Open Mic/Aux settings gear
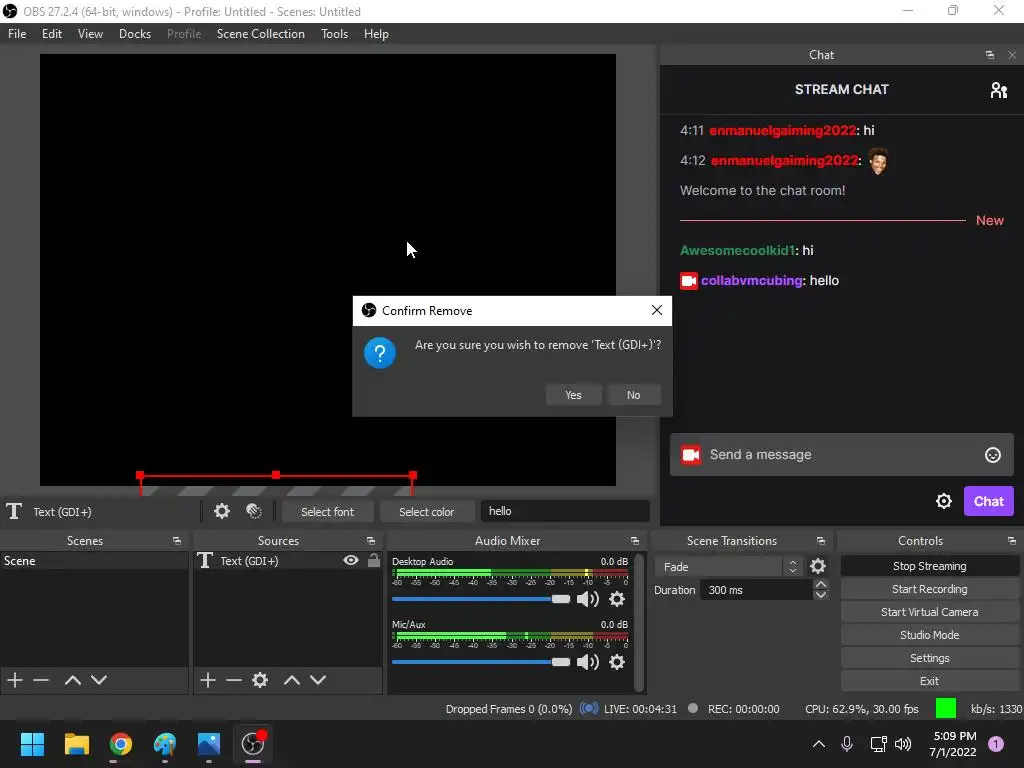Viewport: 1024px width, 768px height. [x=616, y=662]
